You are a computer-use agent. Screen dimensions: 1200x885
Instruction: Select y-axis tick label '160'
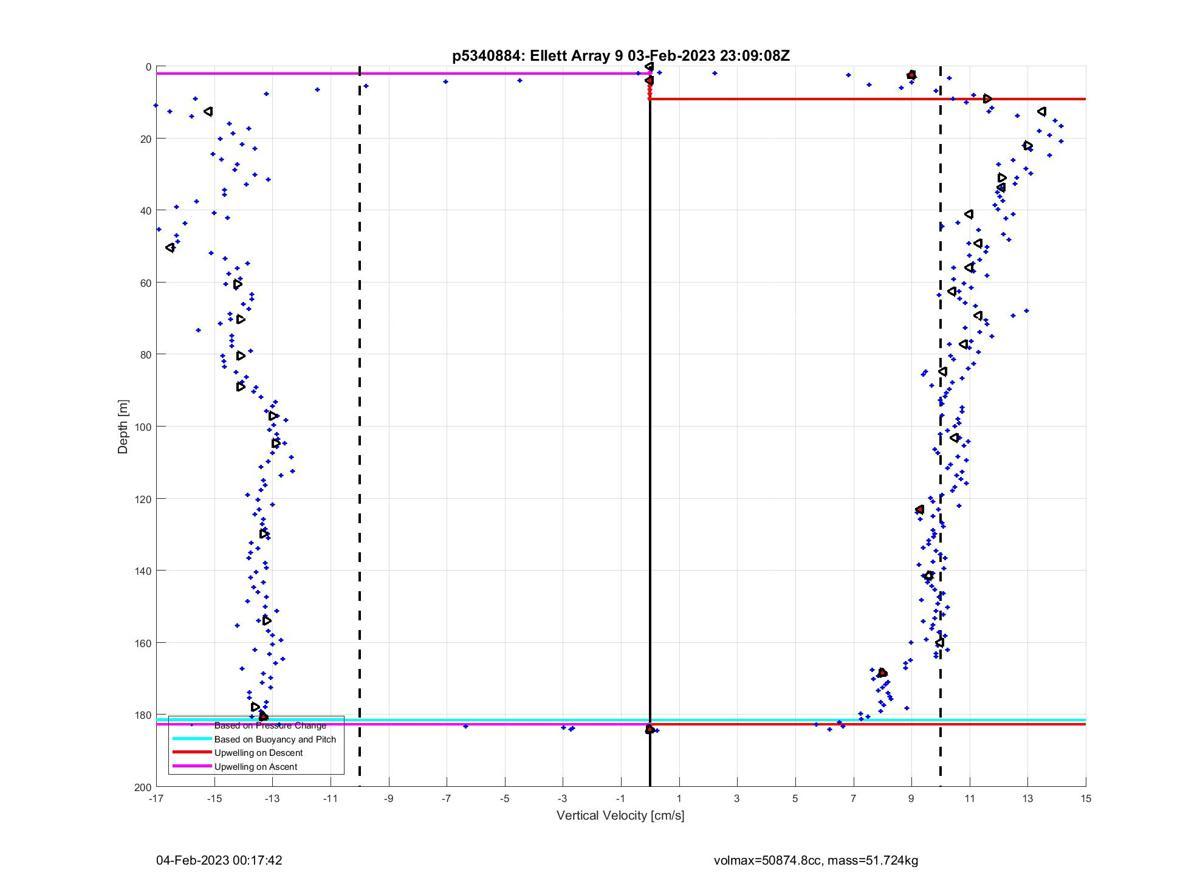tap(143, 643)
